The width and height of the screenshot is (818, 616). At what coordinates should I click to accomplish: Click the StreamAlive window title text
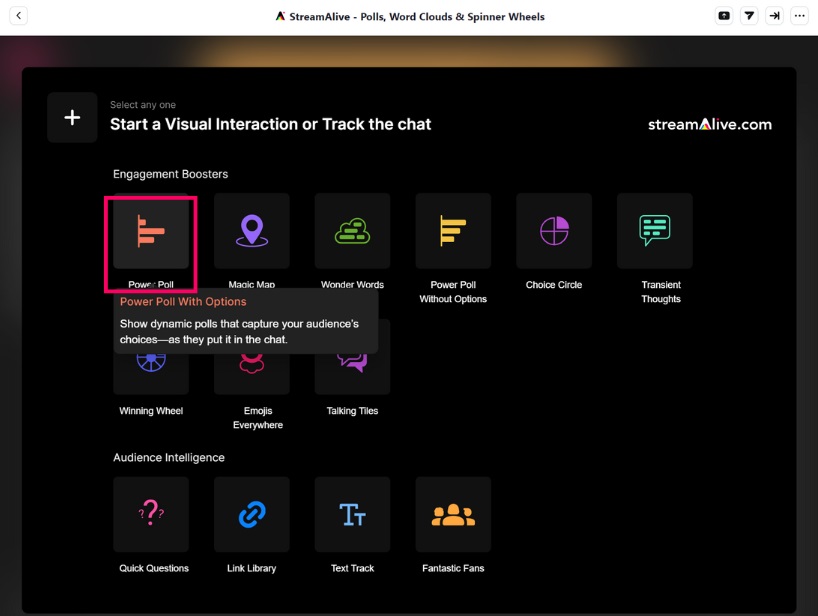click(x=417, y=17)
